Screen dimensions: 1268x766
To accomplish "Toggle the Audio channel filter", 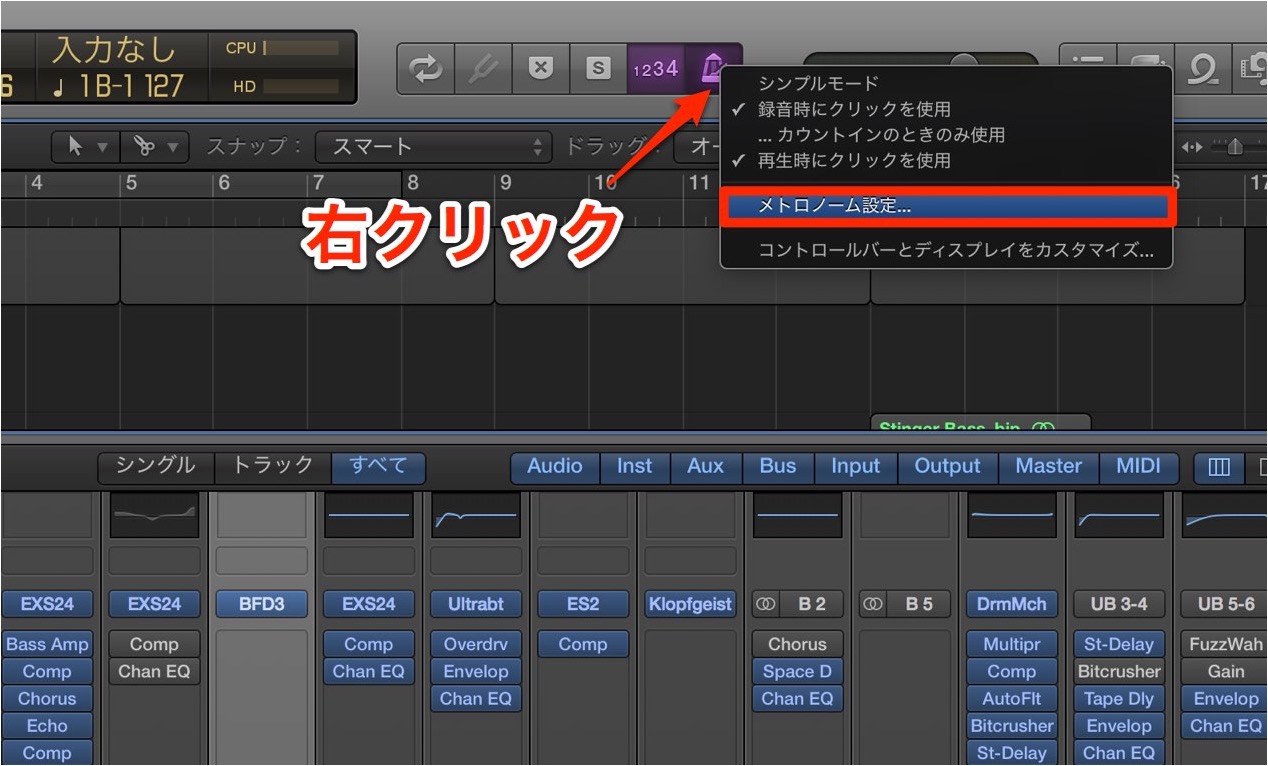I will (x=555, y=466).
